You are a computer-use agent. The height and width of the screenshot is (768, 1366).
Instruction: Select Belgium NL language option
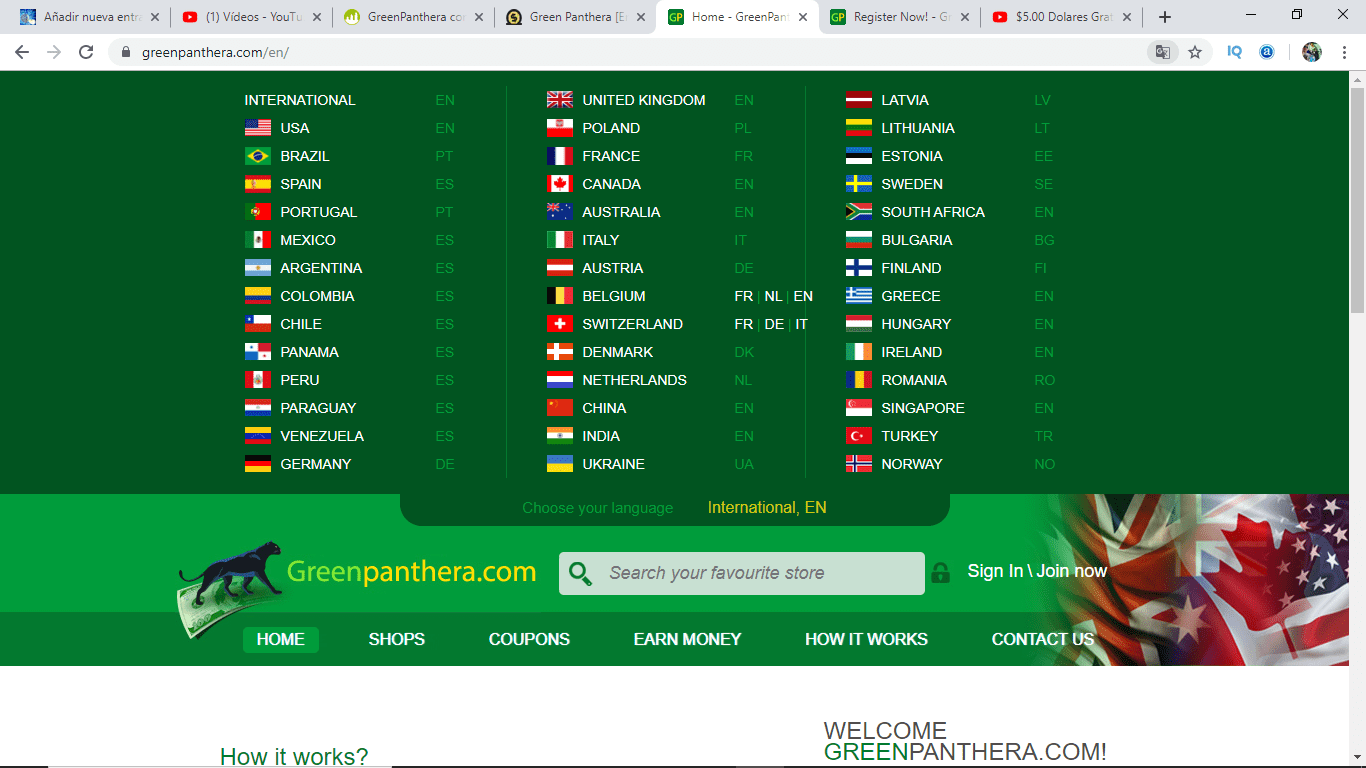click(x=773, y=296)
